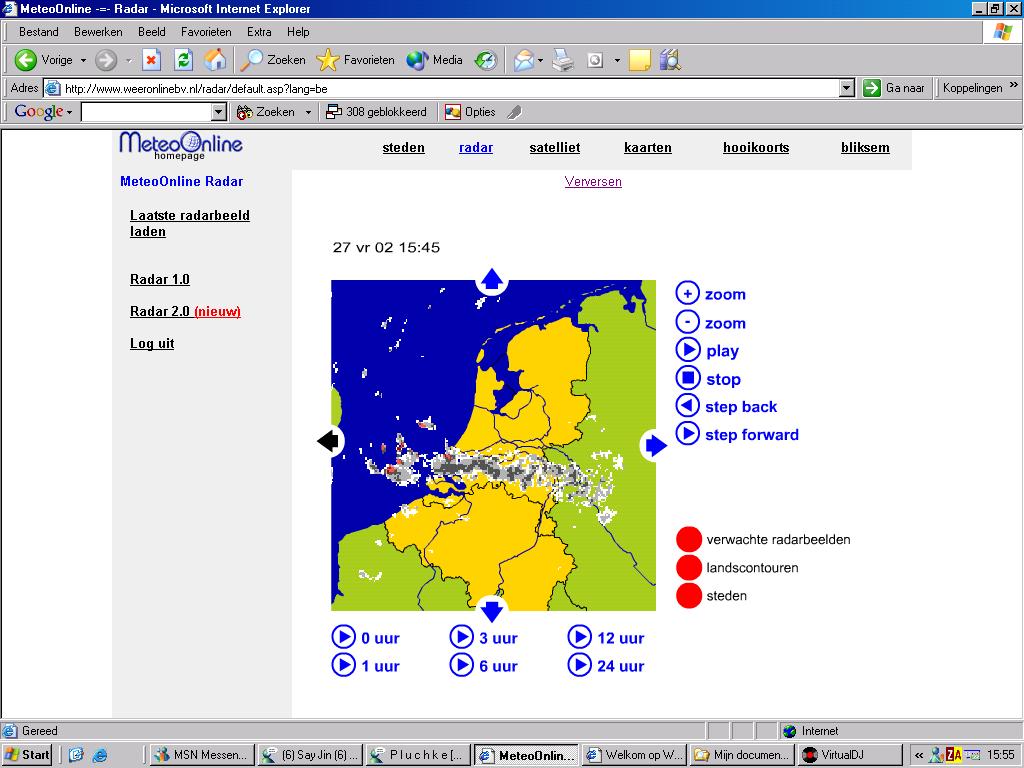1024x768 pixels.
Task: Toggle verwachte radarbeelden red indicator
Action: [x=689, y=539]
